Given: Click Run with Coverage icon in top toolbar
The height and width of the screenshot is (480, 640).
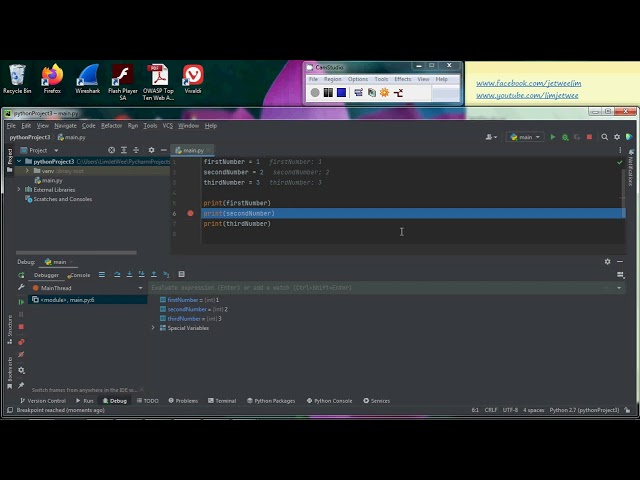Looking at the screenshot, I should click(x=577, y=137).
